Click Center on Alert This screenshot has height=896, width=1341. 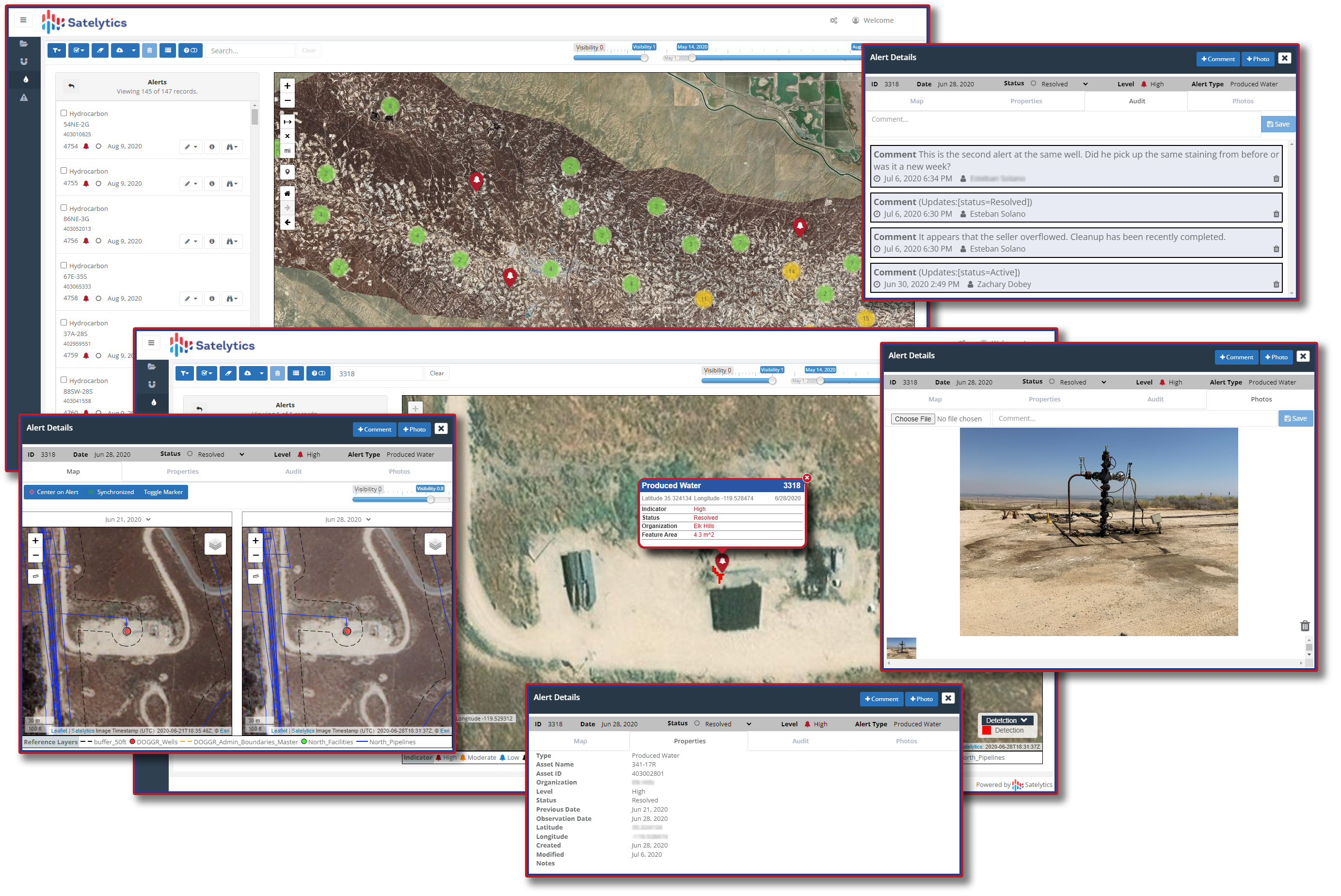point(54,492)
